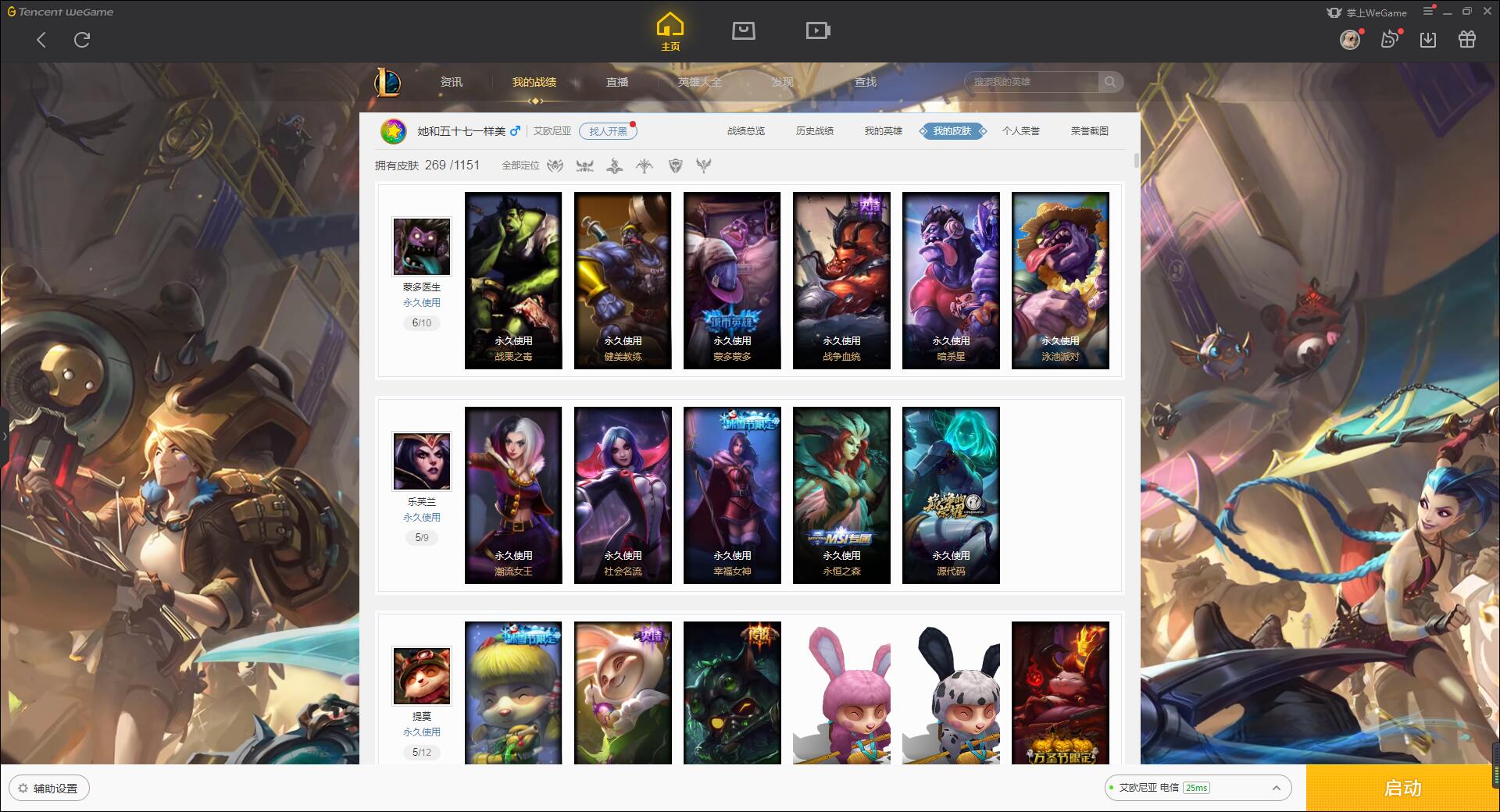Switch to the 荣誉截图 sub-tab
Image resolution: width=1500 pixels, height=812 pixels.
pos(1090,131)
